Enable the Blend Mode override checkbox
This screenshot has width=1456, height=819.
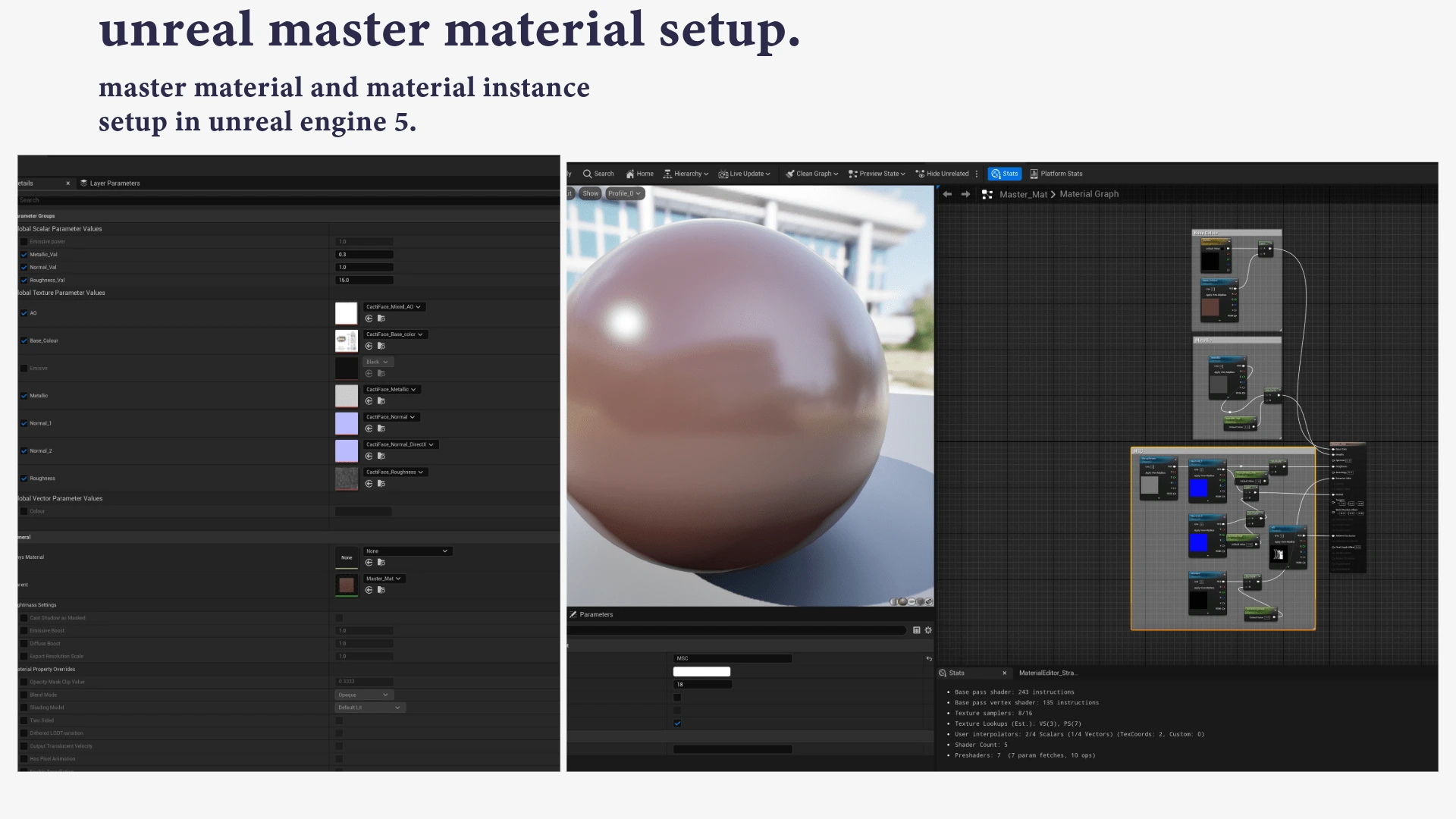coord(24,695)
